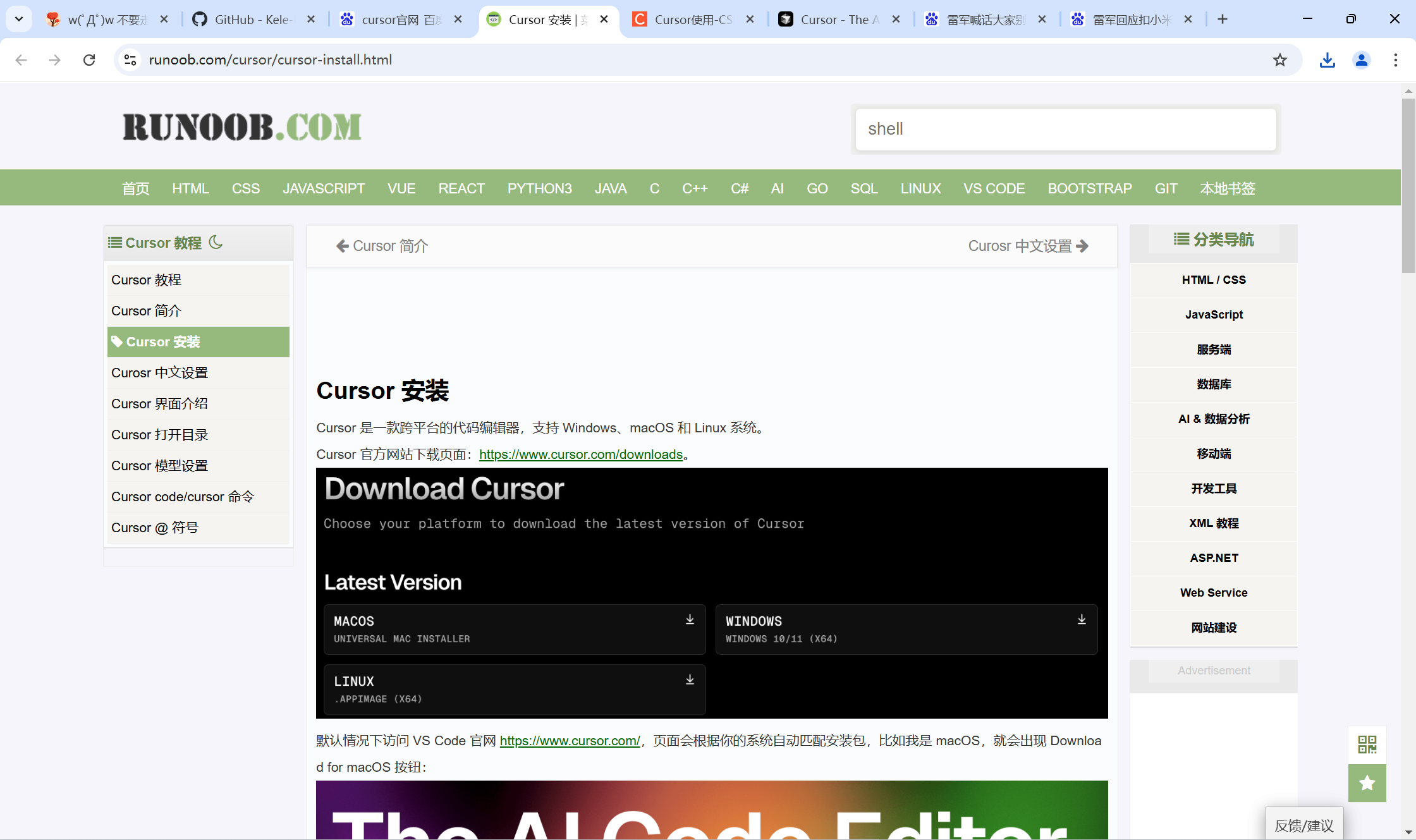Open Cursor 简介 in the sidebar
The width and height of the screenshot is (1416, 840).
coord(198,311)
